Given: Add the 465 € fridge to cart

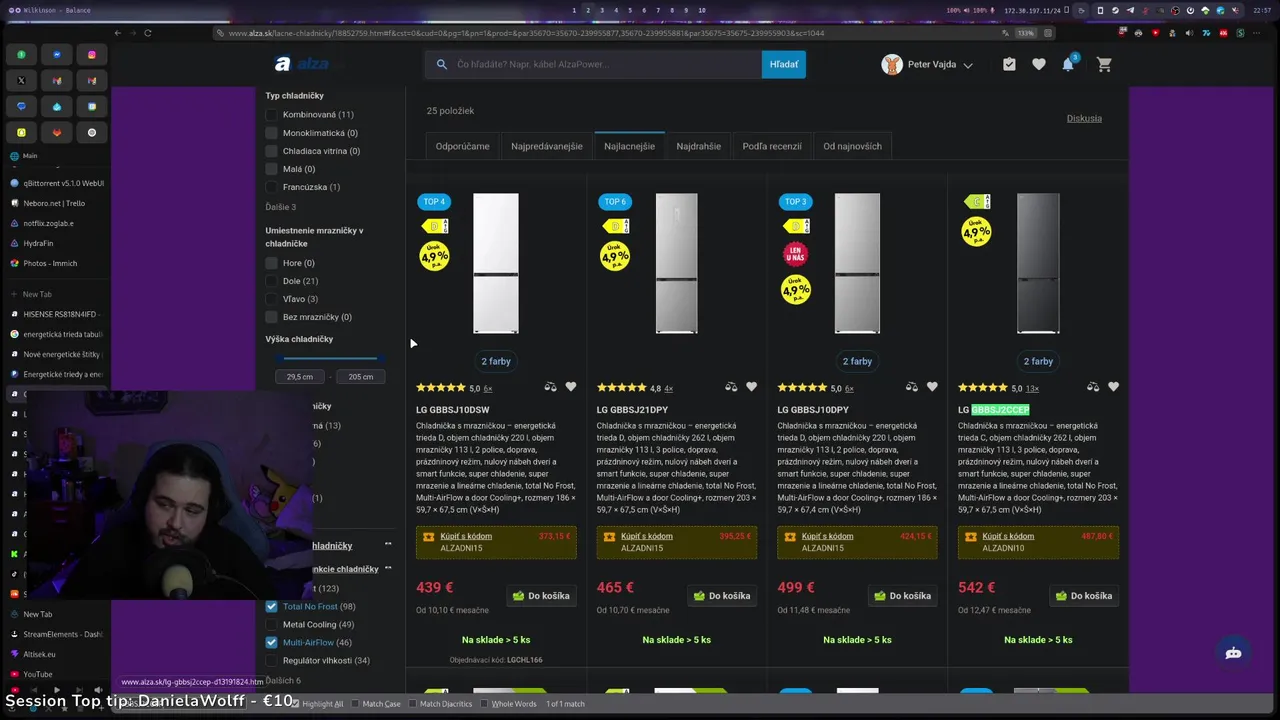Looking at the screenshot, I should click(x=722, y=596).
